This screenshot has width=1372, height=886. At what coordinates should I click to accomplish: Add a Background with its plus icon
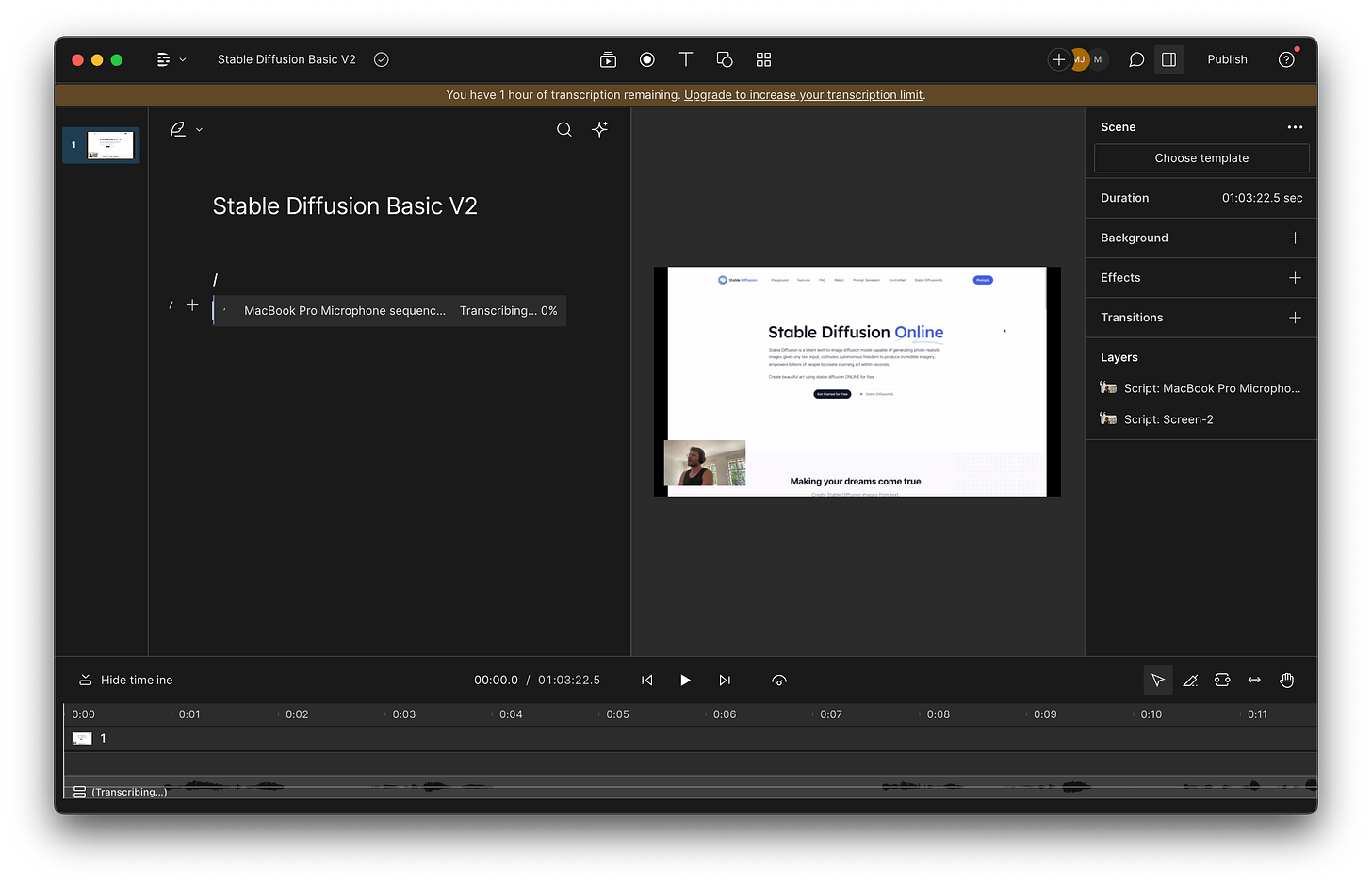click(1295, 238)
